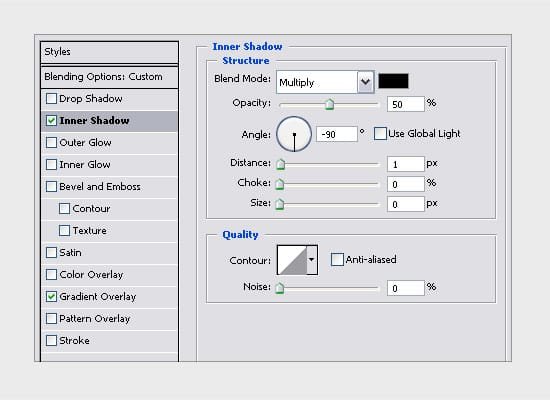Click the Angle value field

coord(337,134)
